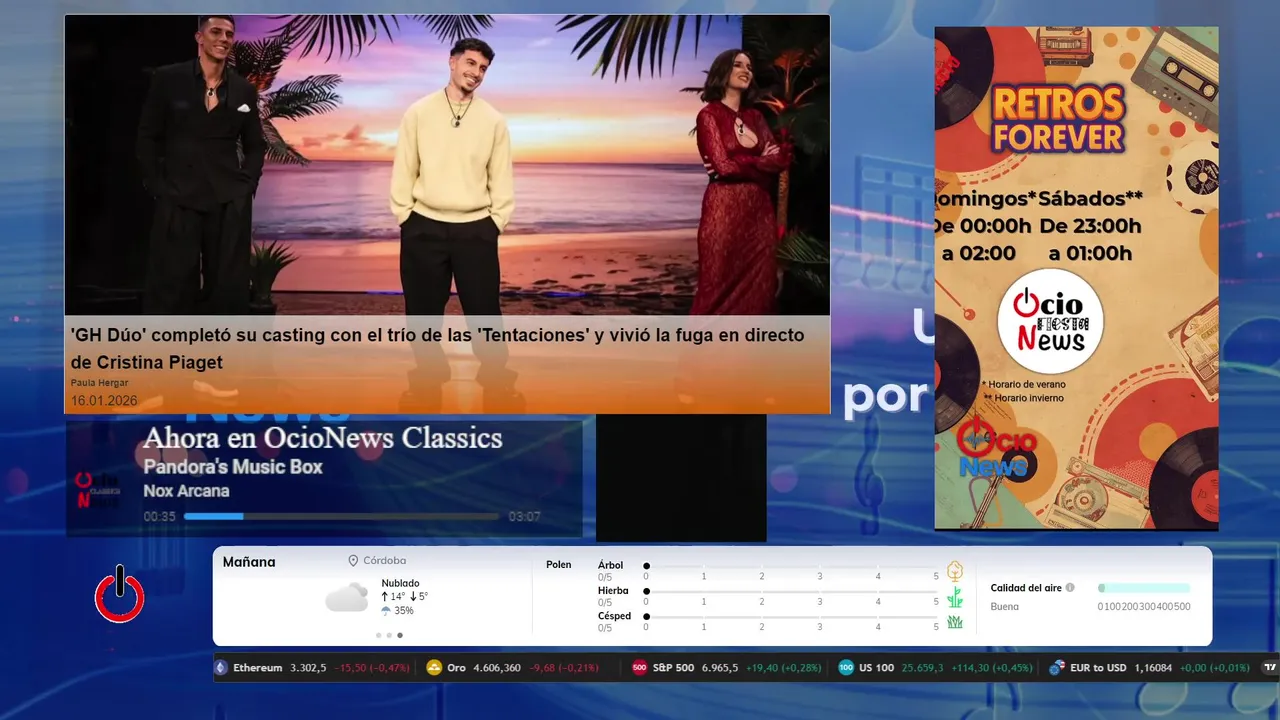This screenshot has width=1280, height=720.
Task: Click 'Horario de verano' footnote on poster
Action: [x=1024, y=384]
